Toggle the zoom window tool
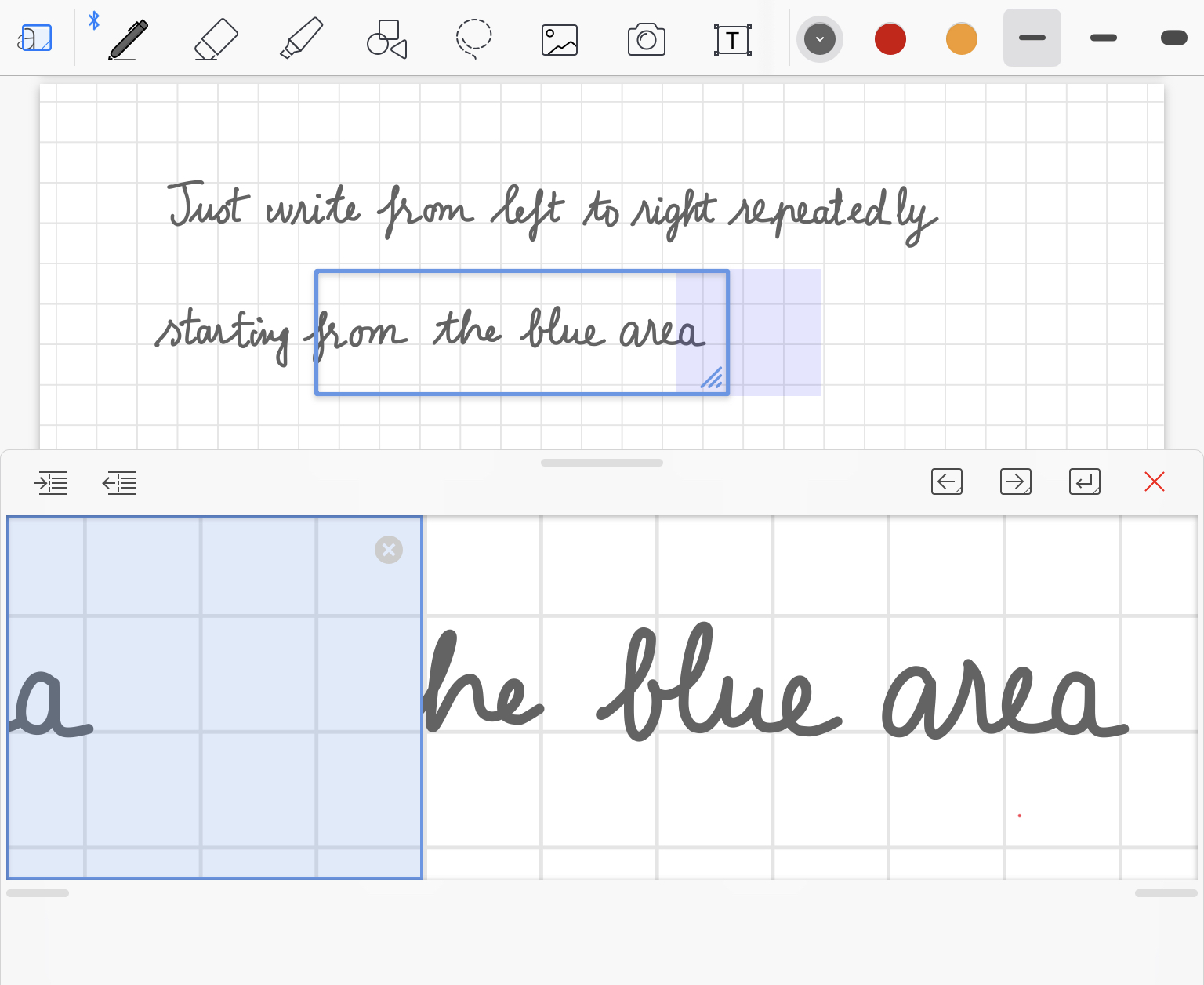The height and width of the screenshot is (985, 1204). click(35, 38)
